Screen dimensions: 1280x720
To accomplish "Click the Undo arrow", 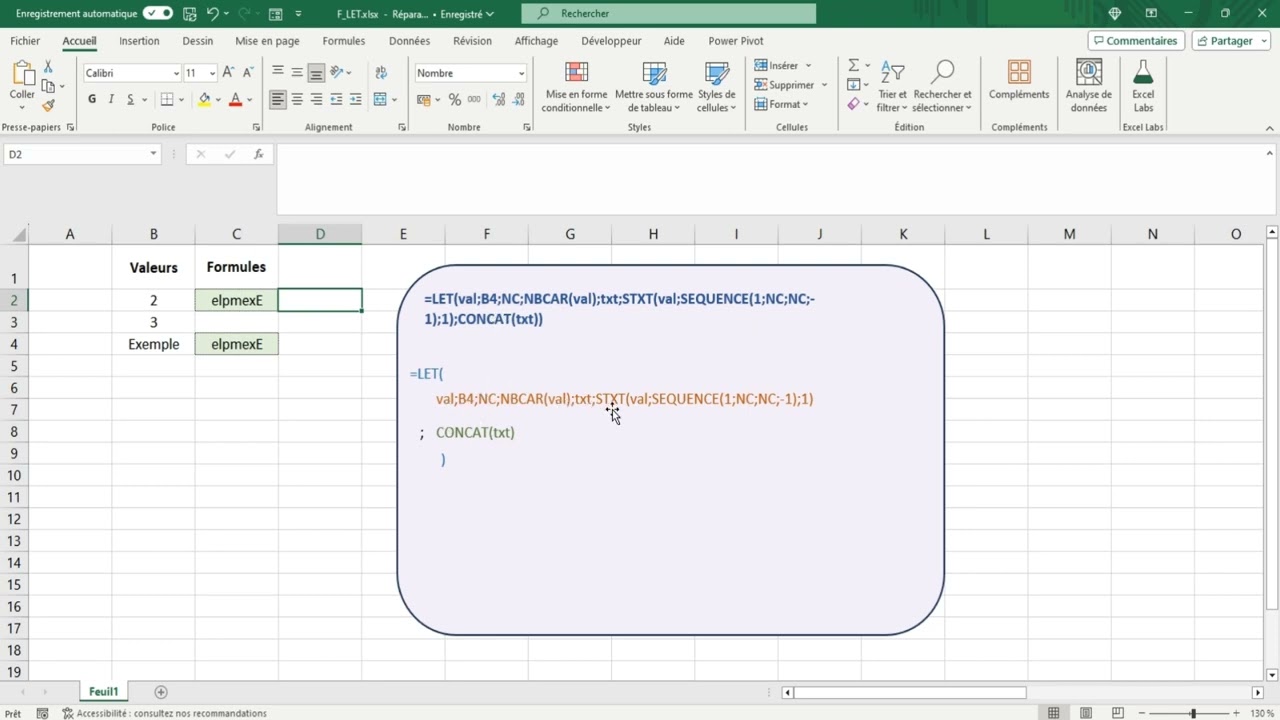I will click(x=212, y=14).
